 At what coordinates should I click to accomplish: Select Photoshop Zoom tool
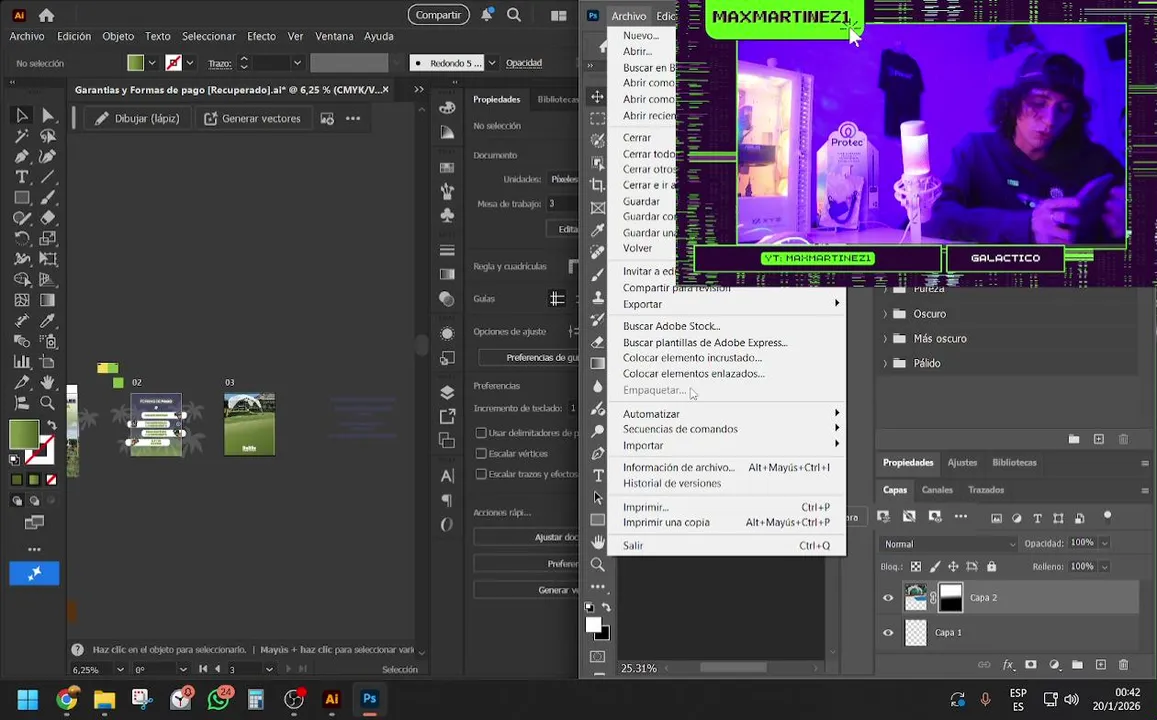pyautogui.click(x=598, y=565)
